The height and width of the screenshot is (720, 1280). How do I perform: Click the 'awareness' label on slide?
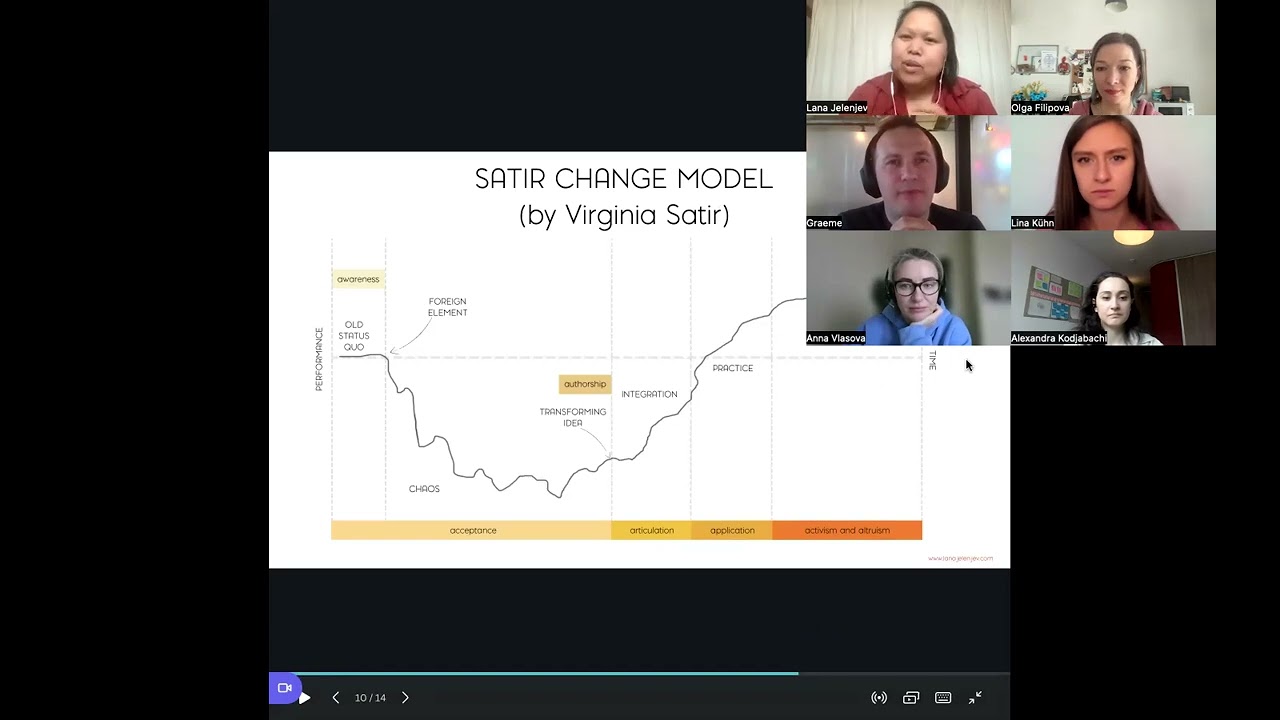point(358,279)
